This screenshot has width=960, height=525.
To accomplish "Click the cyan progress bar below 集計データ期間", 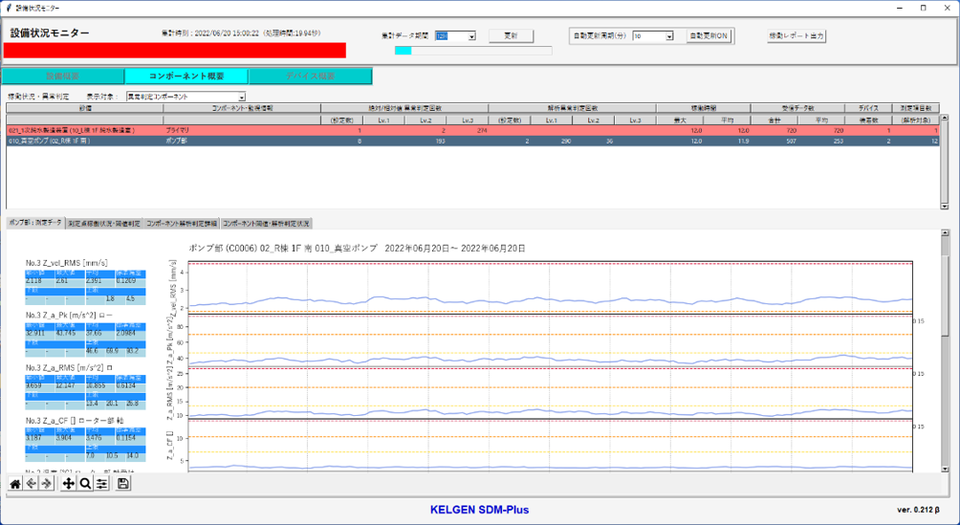I will point(404,50).
